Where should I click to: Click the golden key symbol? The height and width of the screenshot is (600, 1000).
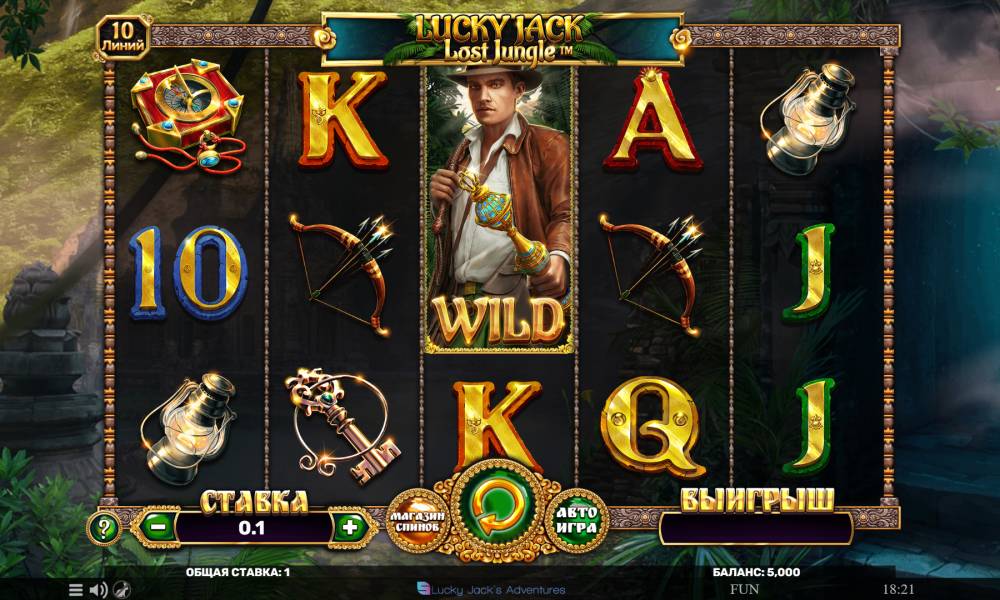tap(342, 425)
